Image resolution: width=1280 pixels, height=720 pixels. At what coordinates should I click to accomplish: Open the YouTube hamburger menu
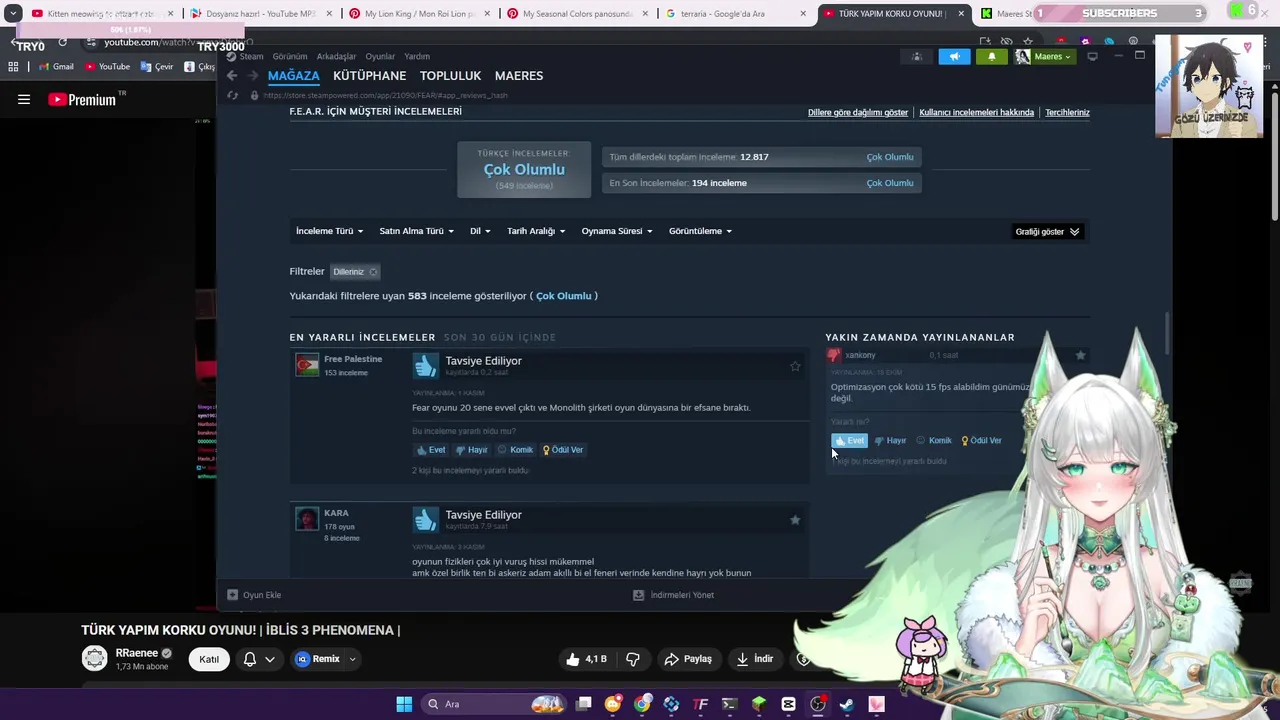(x=24, y=99)
